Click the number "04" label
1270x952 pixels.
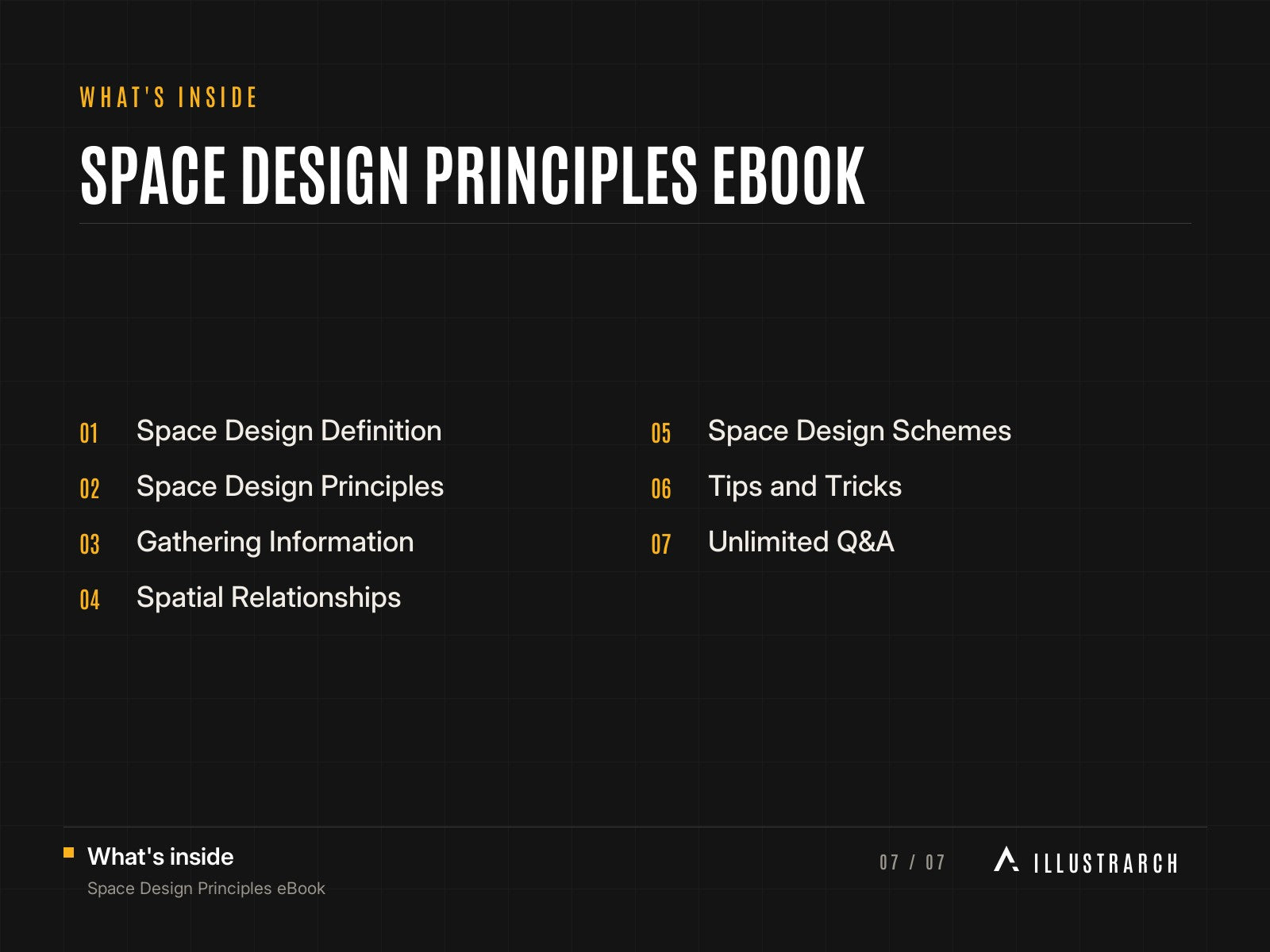[90, 600]
